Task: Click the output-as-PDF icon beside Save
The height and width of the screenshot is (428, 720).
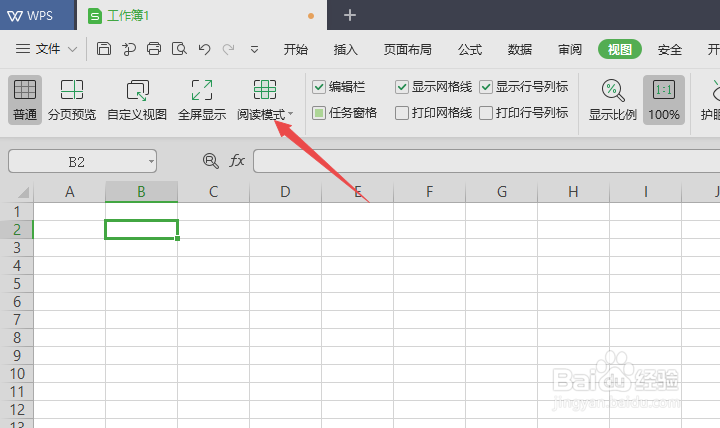Action: (x=129, y=49)
